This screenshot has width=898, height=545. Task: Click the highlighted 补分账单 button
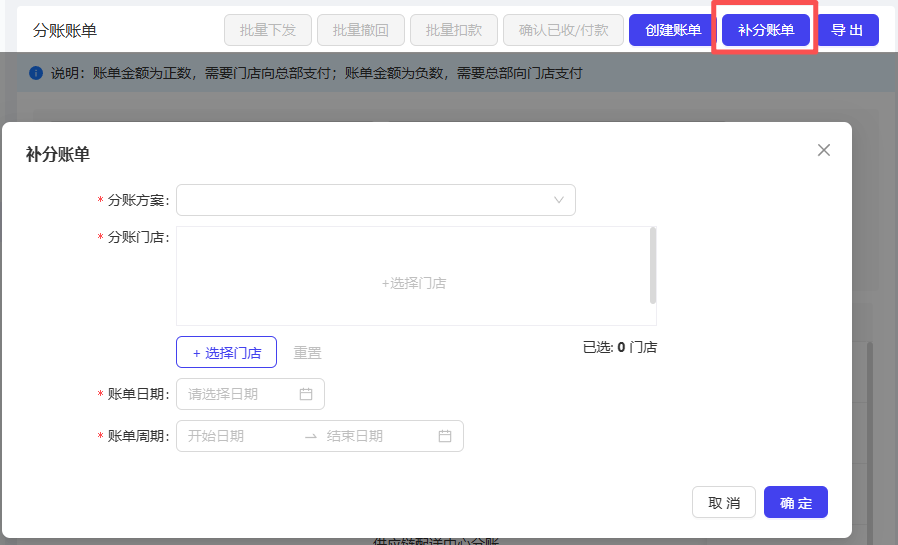click(766, 30)
